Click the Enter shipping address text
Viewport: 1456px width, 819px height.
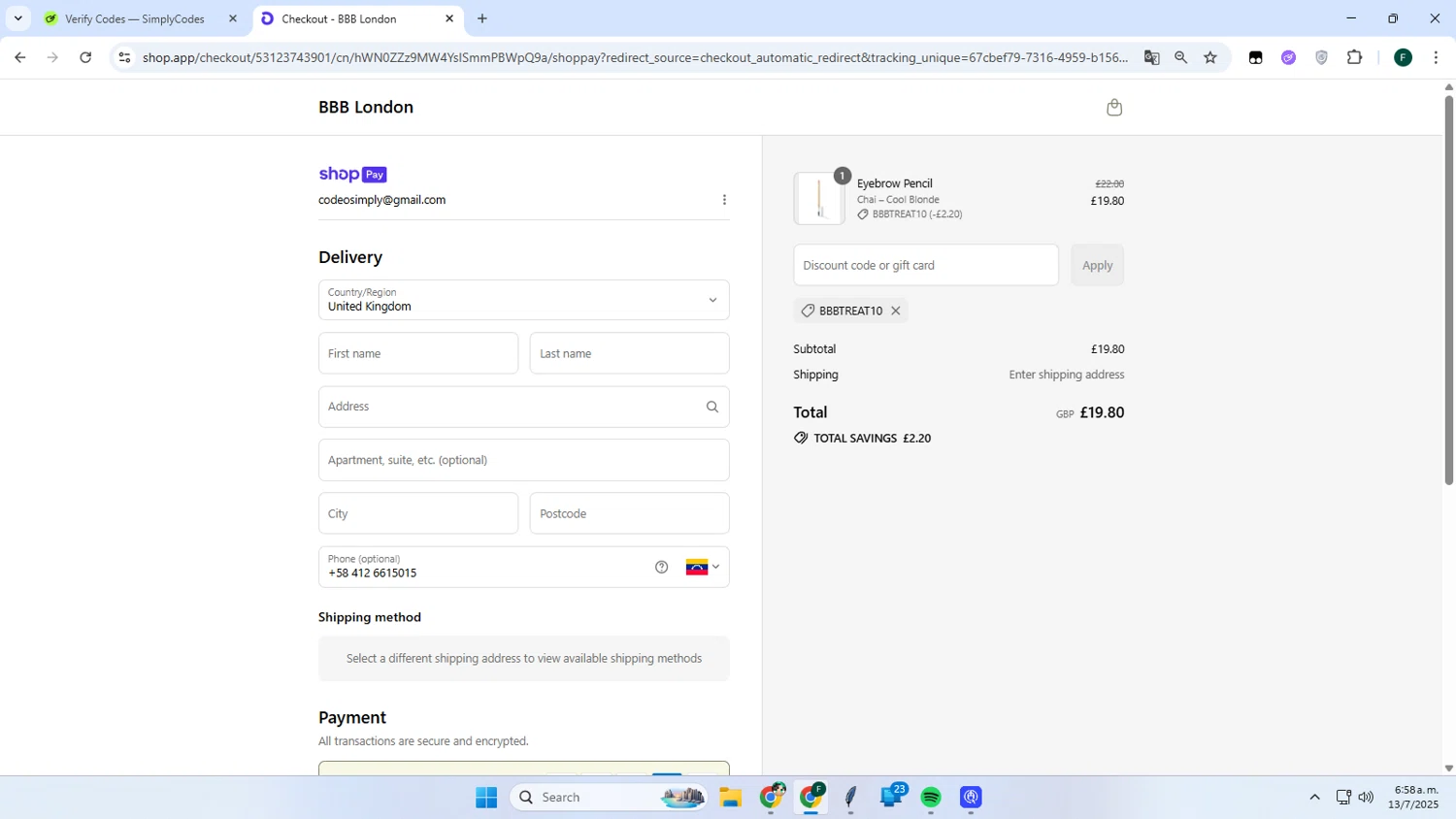(x=1066, y=375)
